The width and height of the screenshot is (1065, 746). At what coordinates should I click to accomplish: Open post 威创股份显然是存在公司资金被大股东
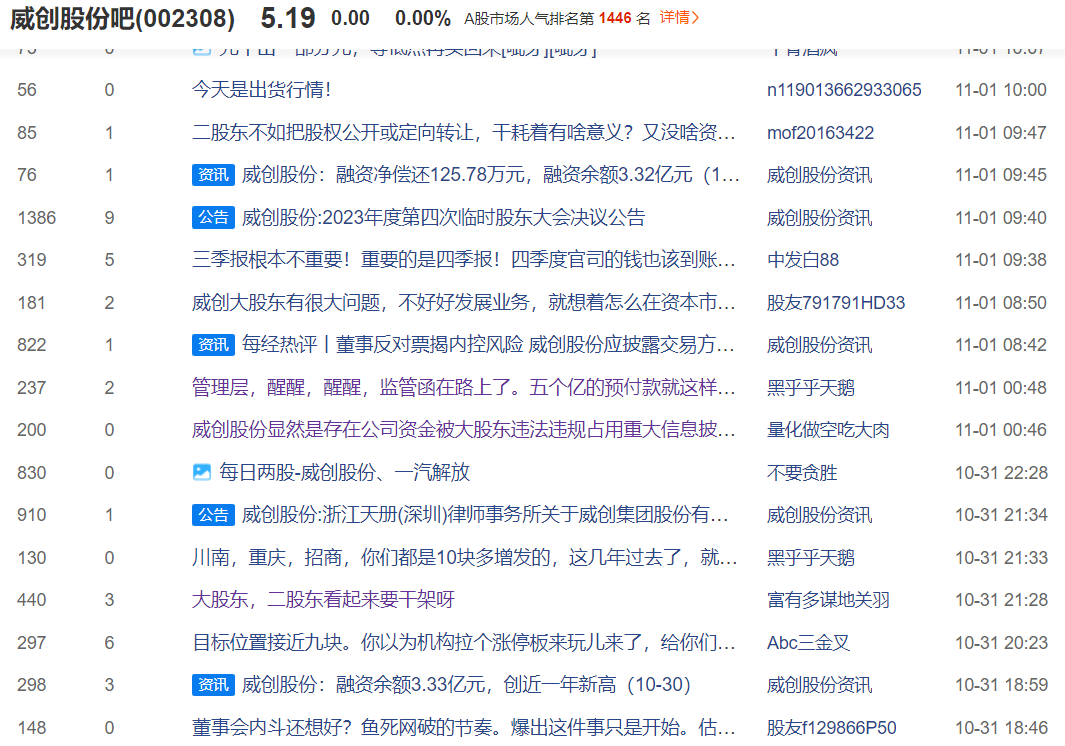tap(464, 430)
